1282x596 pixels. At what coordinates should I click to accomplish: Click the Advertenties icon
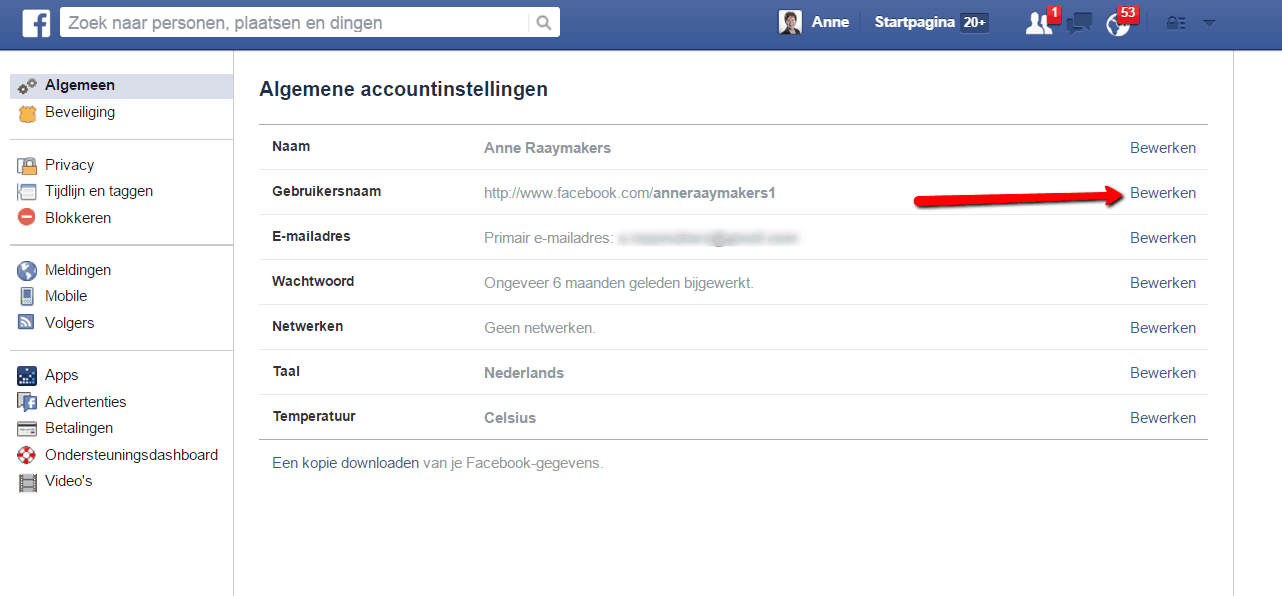27,402
